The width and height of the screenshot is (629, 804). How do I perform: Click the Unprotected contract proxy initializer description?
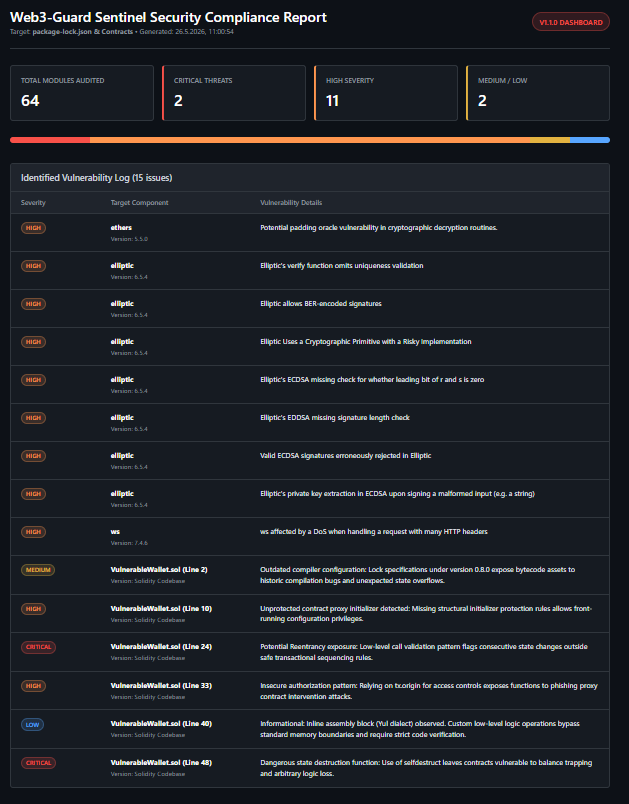click(x=426, y=614)
